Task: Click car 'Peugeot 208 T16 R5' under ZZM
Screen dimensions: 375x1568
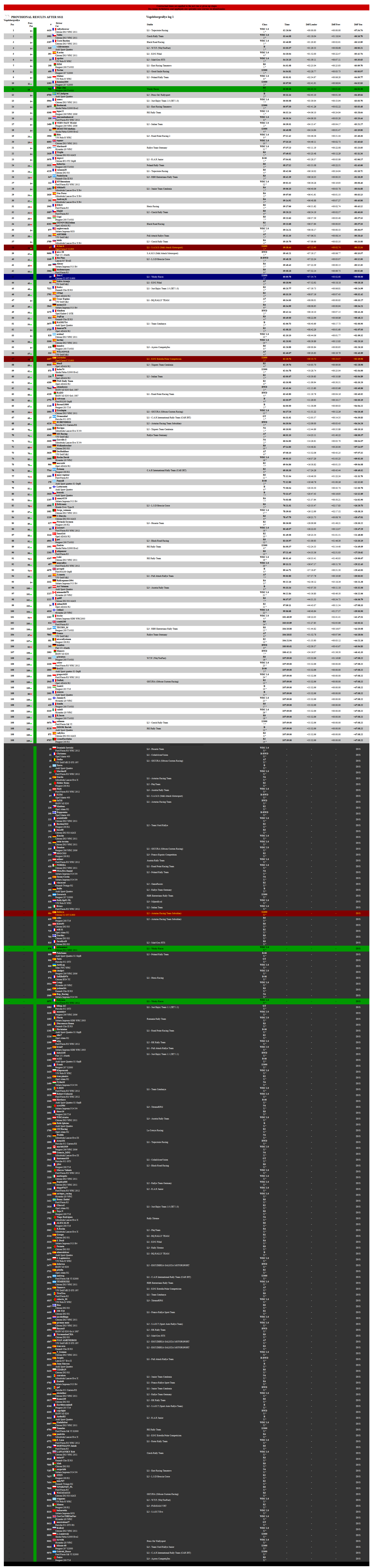Action: click(64, 67)
